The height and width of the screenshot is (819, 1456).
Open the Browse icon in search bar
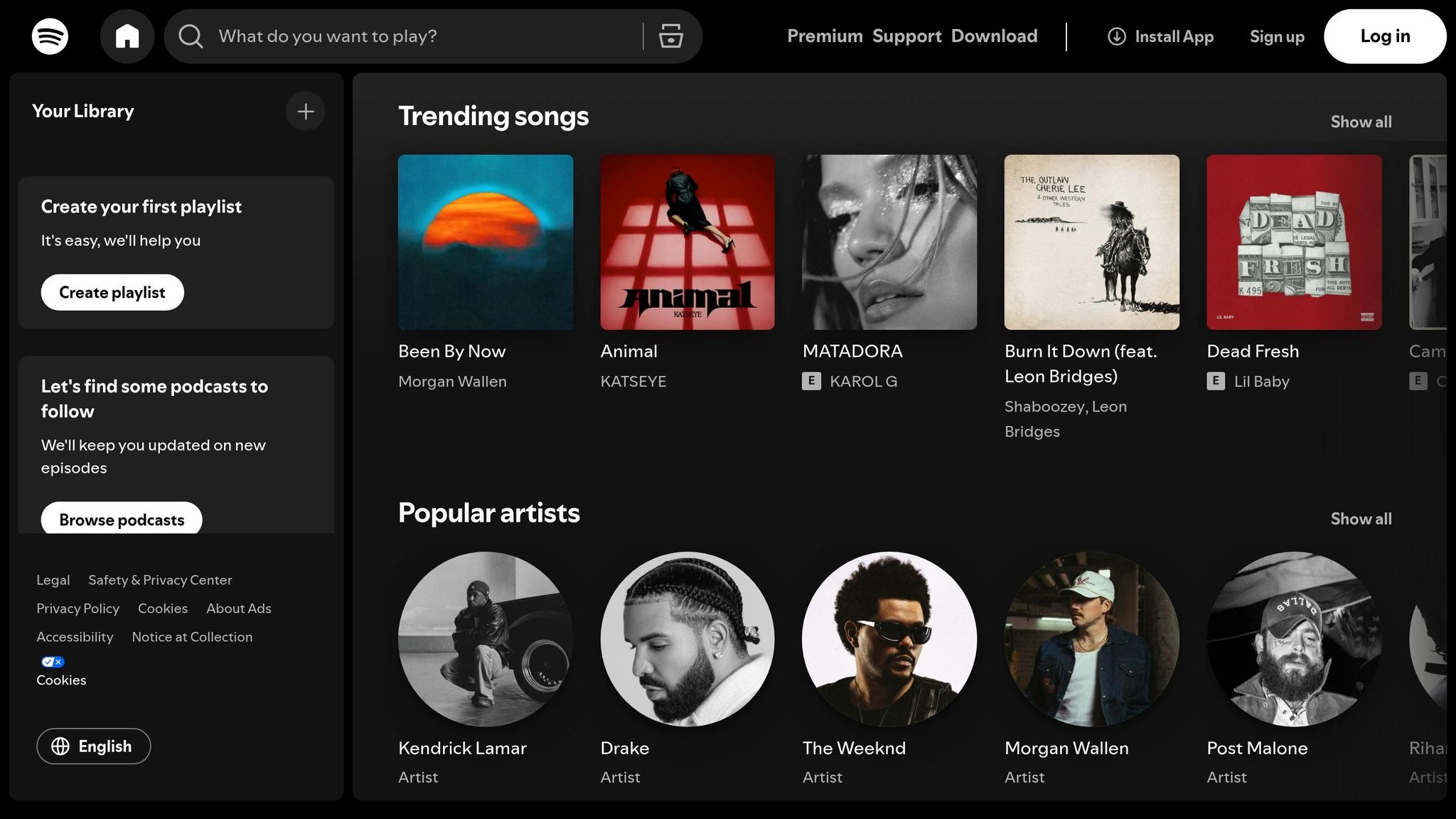670,36
